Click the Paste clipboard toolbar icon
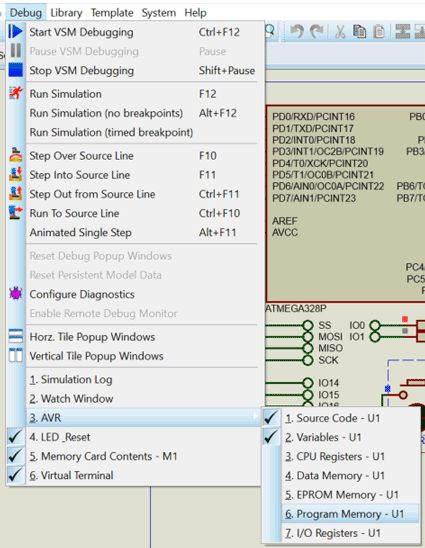 (379, 32)
